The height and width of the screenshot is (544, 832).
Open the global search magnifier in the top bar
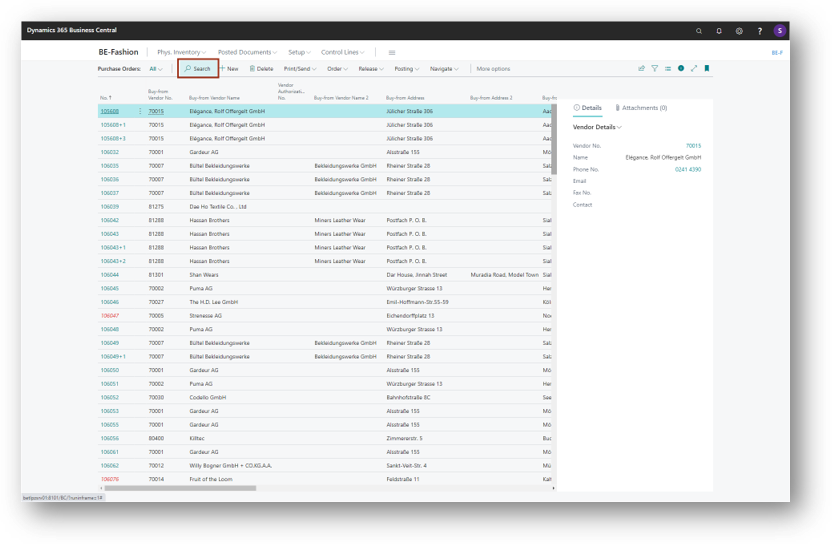699,31
